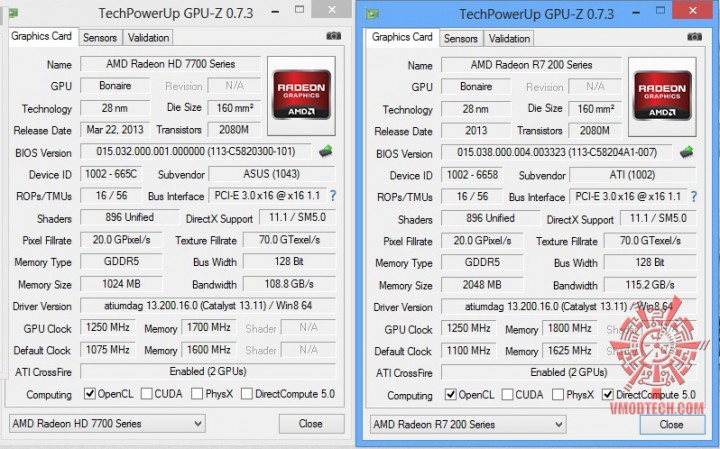Click Device ID value 1002 - 665C
This screenshot has height=449, width=720.
[x=111, y=174]
